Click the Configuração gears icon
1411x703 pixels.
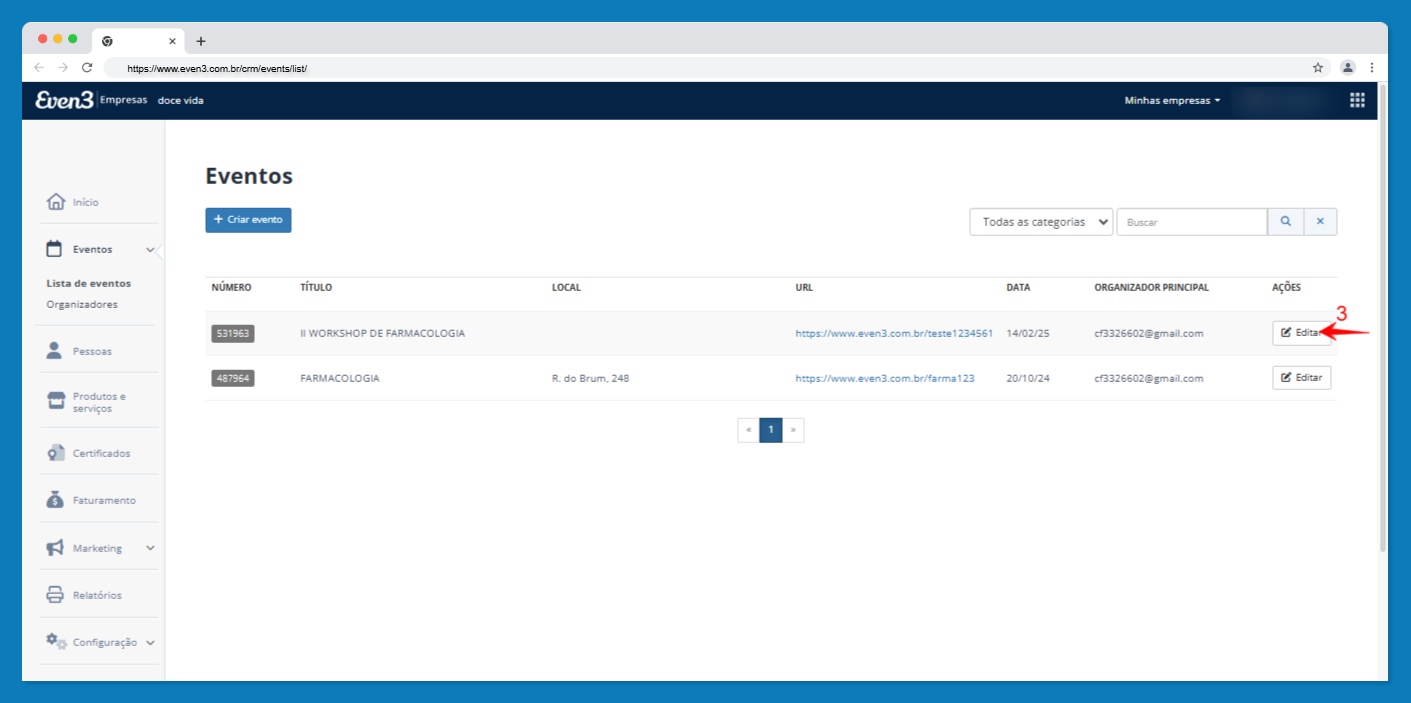point(57,642)
